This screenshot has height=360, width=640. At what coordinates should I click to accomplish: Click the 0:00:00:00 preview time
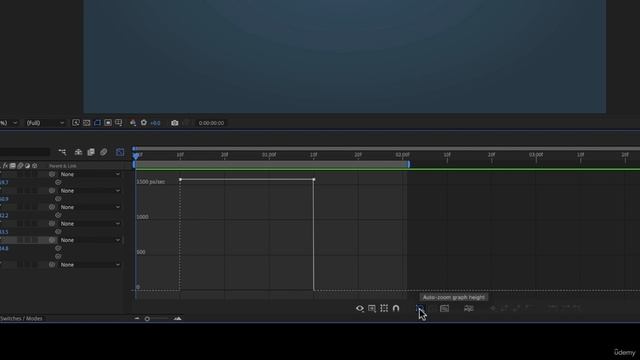coord(211,123)
